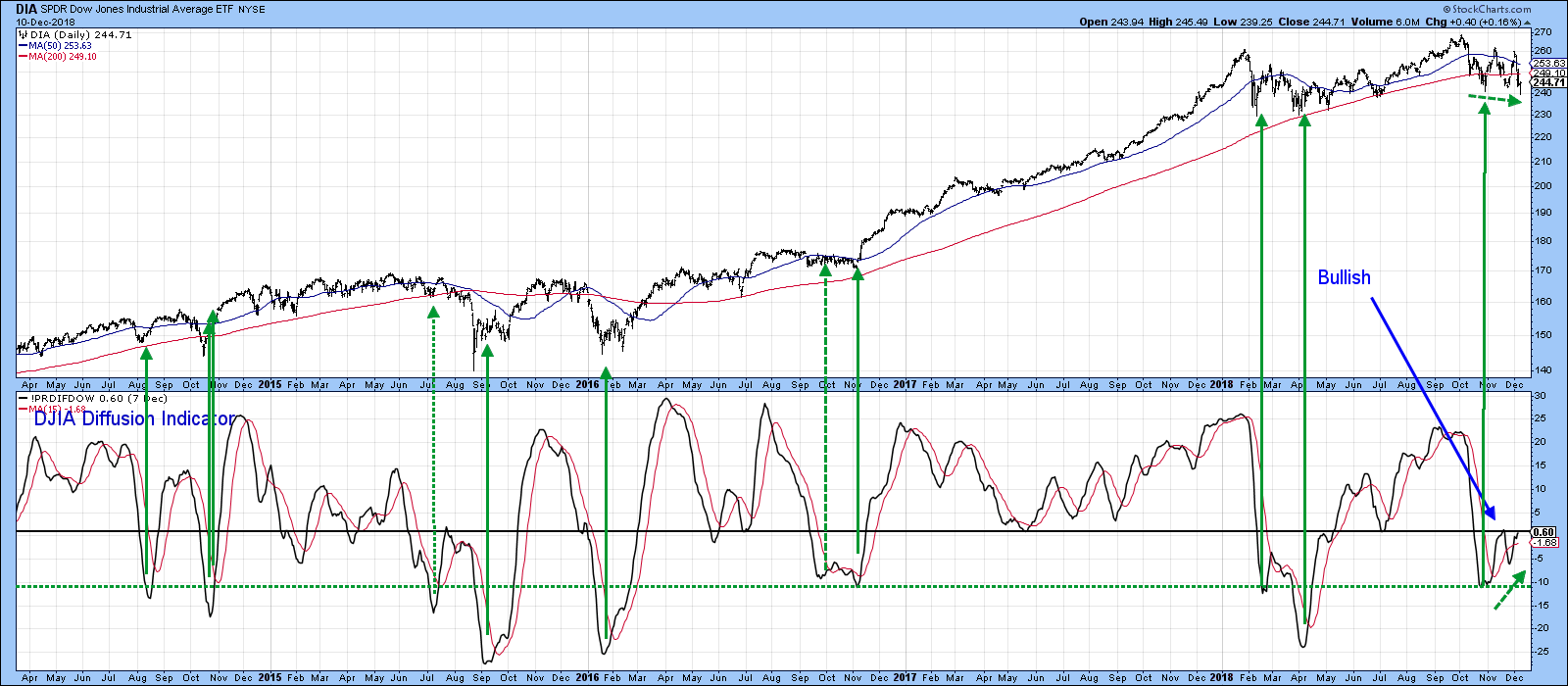
Task: Click 2018 on the middle time axis
Action: pyautogui.click(x=1221, y=385)
